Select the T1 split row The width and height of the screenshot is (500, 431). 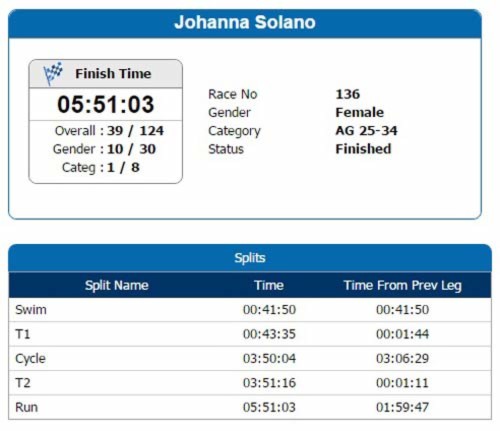(x=250, y=334)
